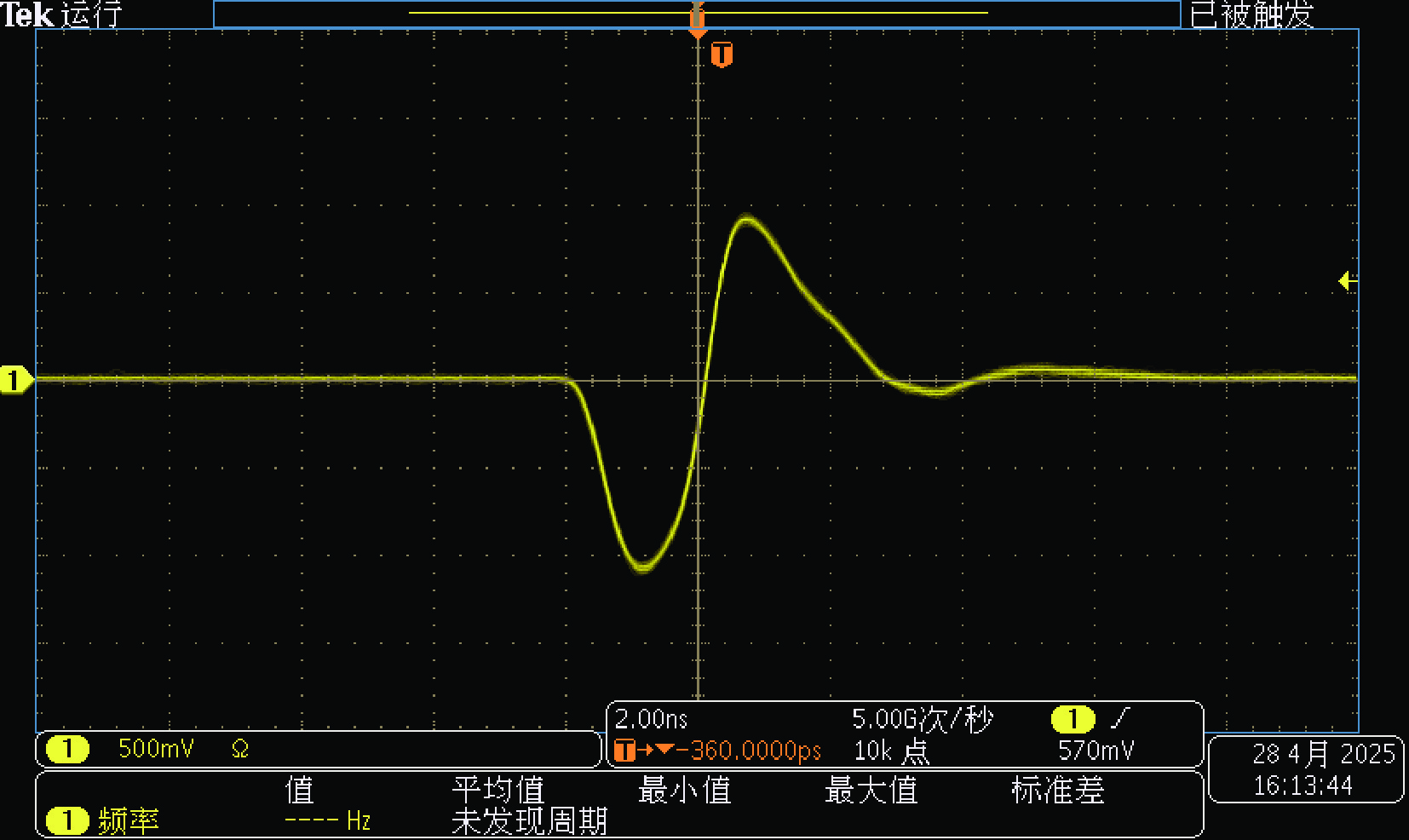This screenshot has height=840, width=1409.
Task: Click the channel 1 badge beside 500mV
Action: [x=67, y=749]
